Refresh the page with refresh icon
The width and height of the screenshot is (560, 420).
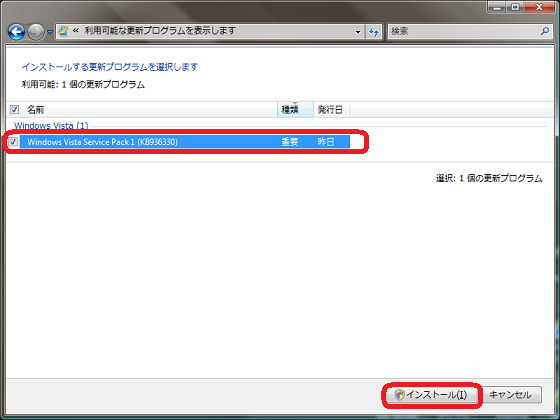(374, 31)
